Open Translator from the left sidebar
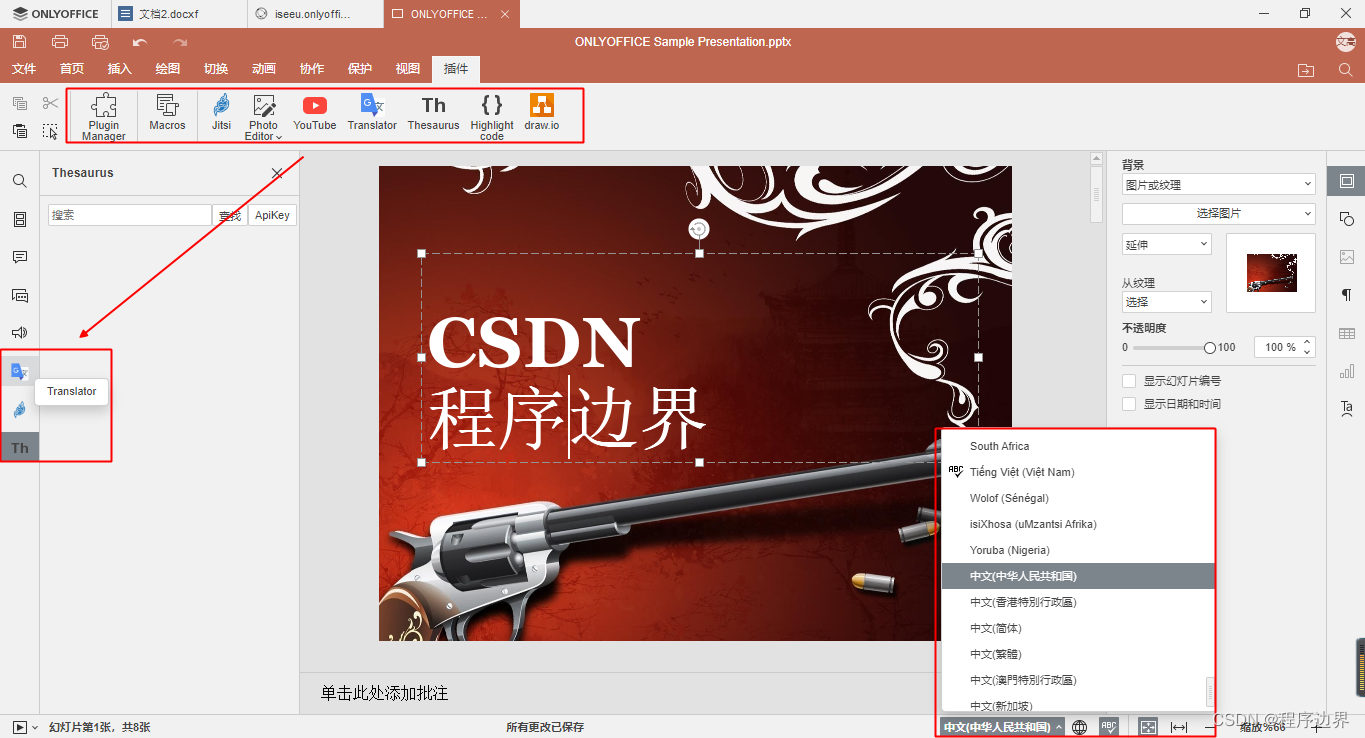Viewport: 1365px width, 738px height. click(x=20, y=372)
